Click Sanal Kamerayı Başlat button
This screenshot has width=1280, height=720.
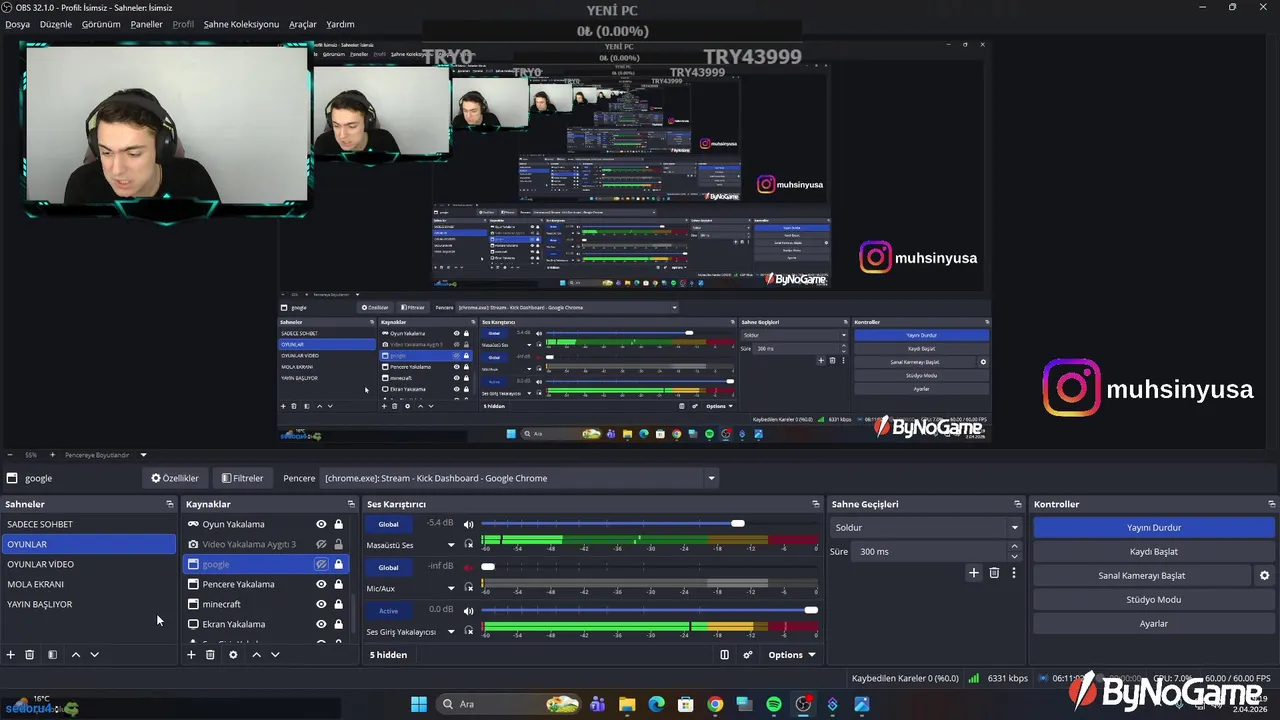(x=1141, y=576)
